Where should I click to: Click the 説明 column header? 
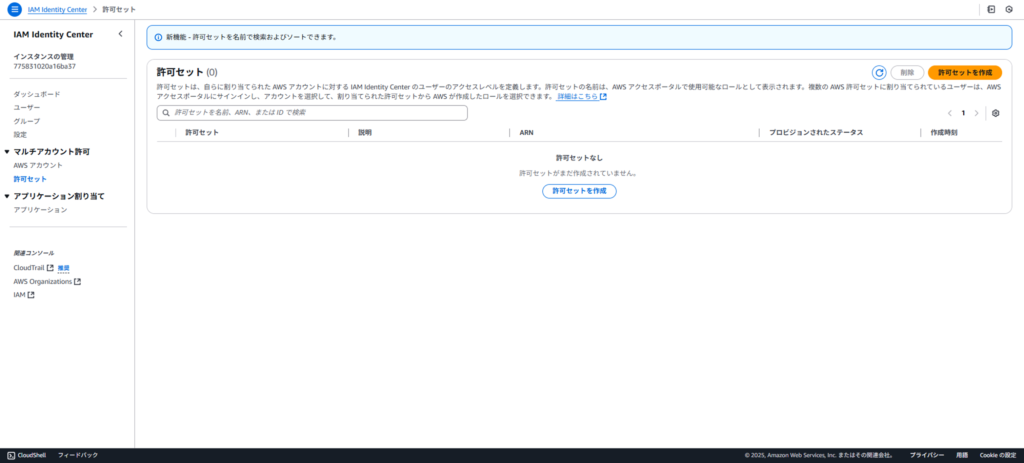(364, 133)
